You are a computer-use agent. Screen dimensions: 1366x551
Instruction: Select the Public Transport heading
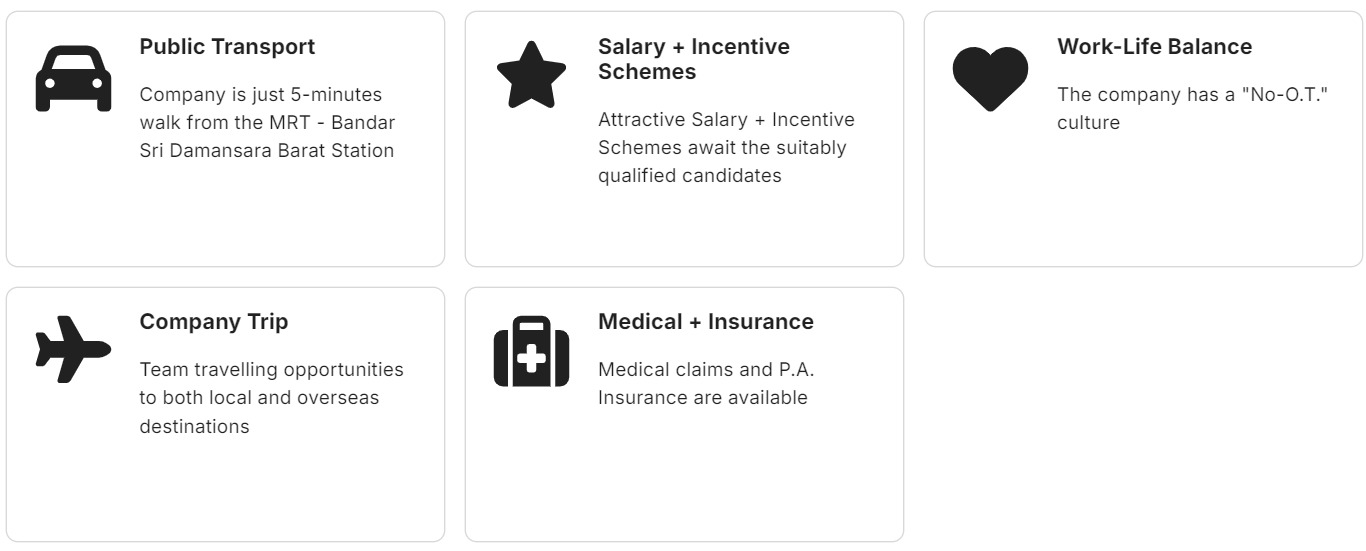click(227, 47)
